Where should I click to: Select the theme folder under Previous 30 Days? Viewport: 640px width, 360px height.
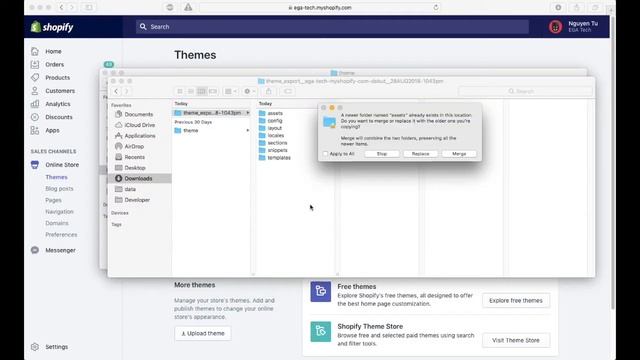click(191, 131)
